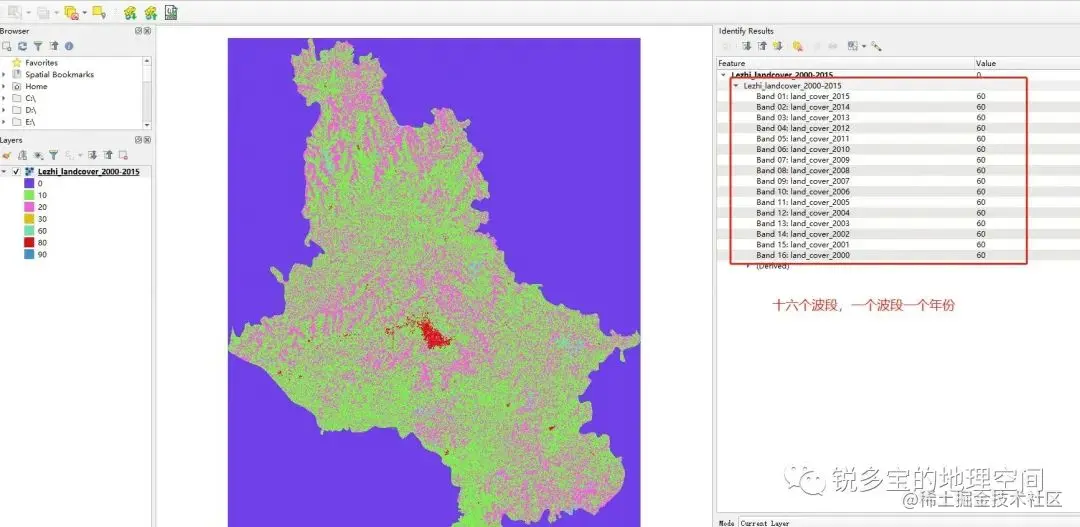Click Identify Settings wrench icon
1080x527 pixels.
pos(876,46)
